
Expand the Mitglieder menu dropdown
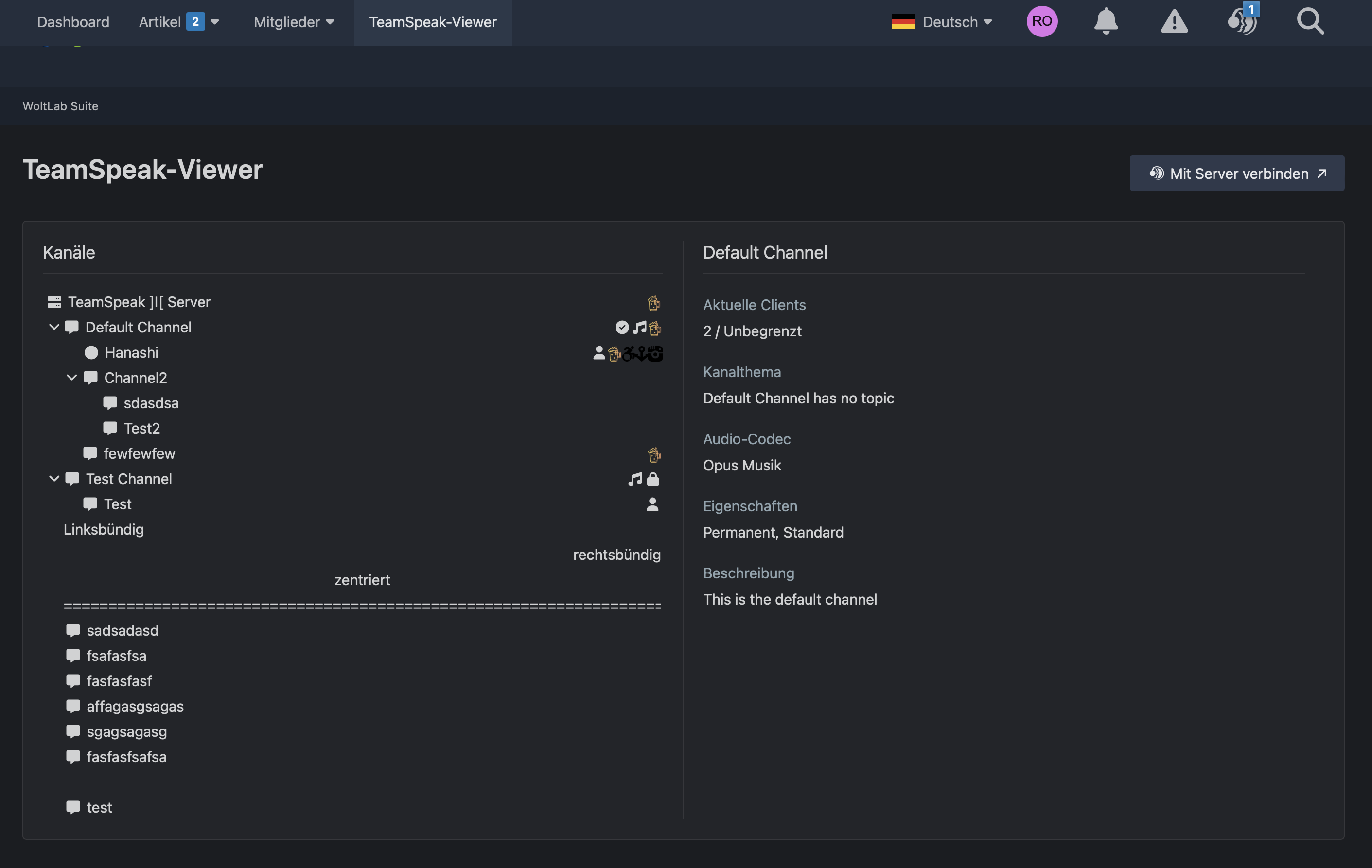[294, 22]
